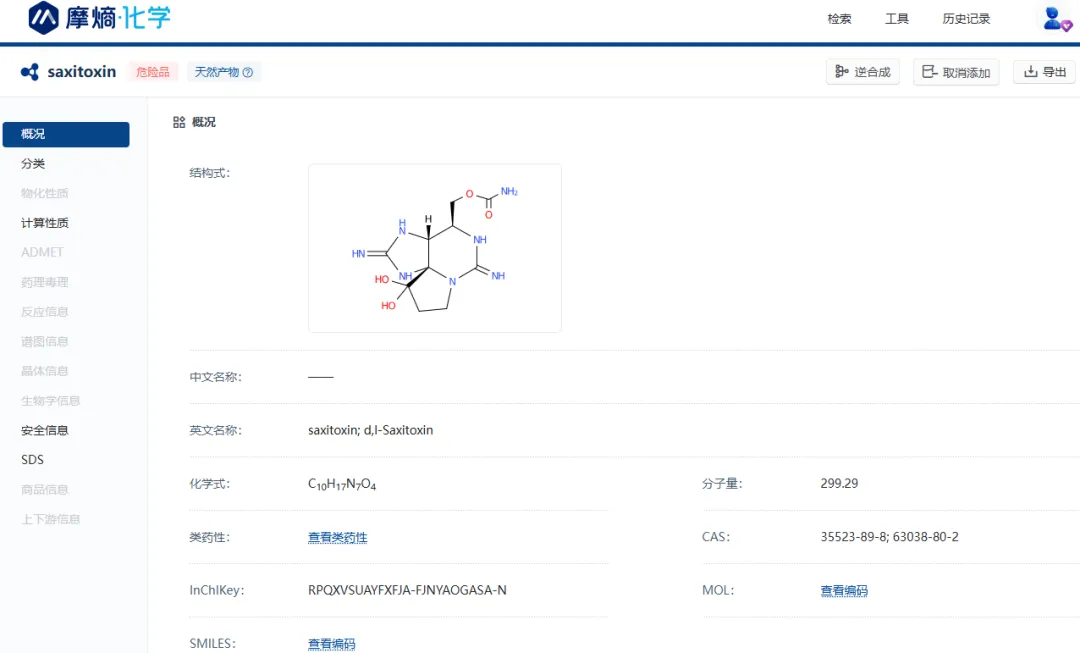This screenshot has width=1080, height=653.
Task: Click the saxitoxin structure image
Action: (x=435, y=248)
